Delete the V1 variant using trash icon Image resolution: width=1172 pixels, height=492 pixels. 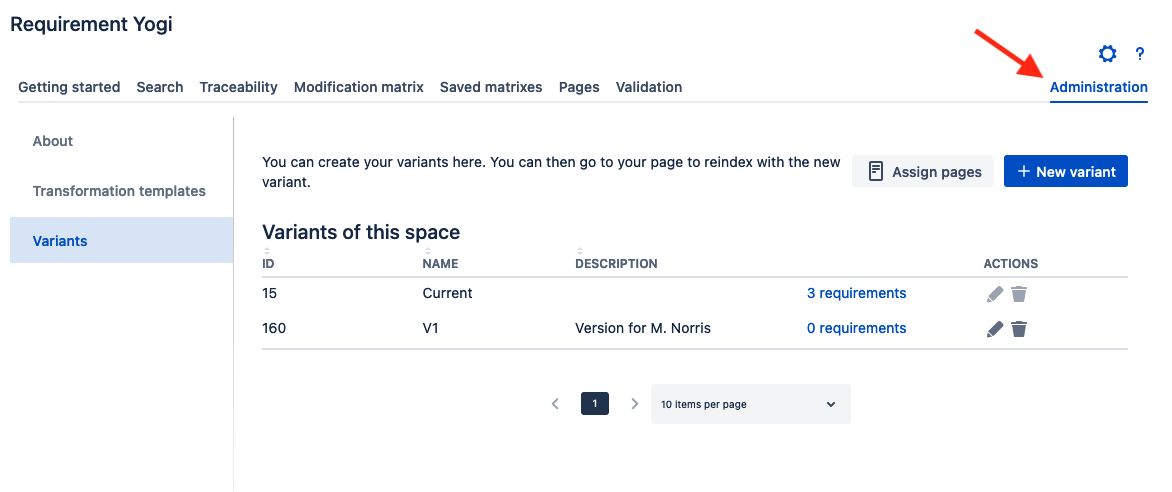(1019, 329)
